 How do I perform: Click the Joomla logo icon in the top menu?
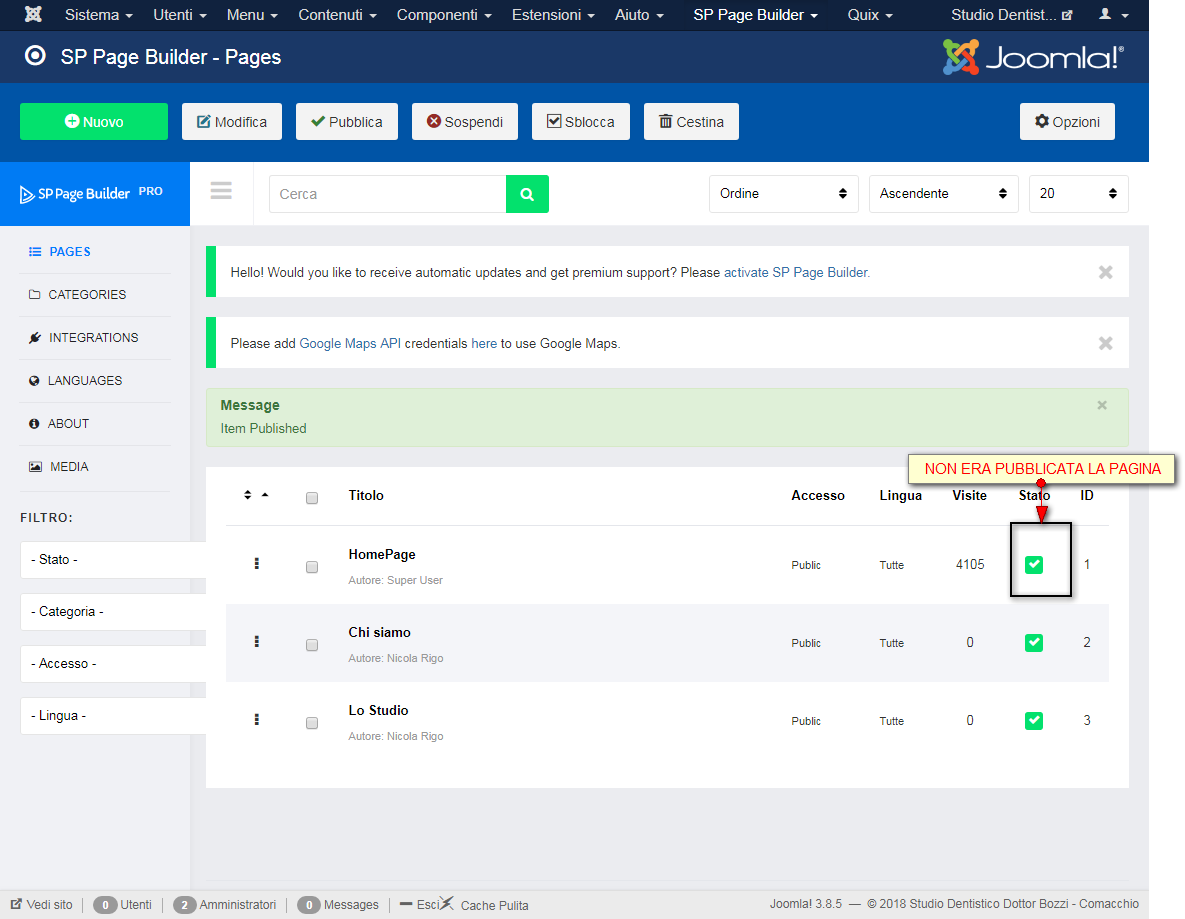pos(33,14)
